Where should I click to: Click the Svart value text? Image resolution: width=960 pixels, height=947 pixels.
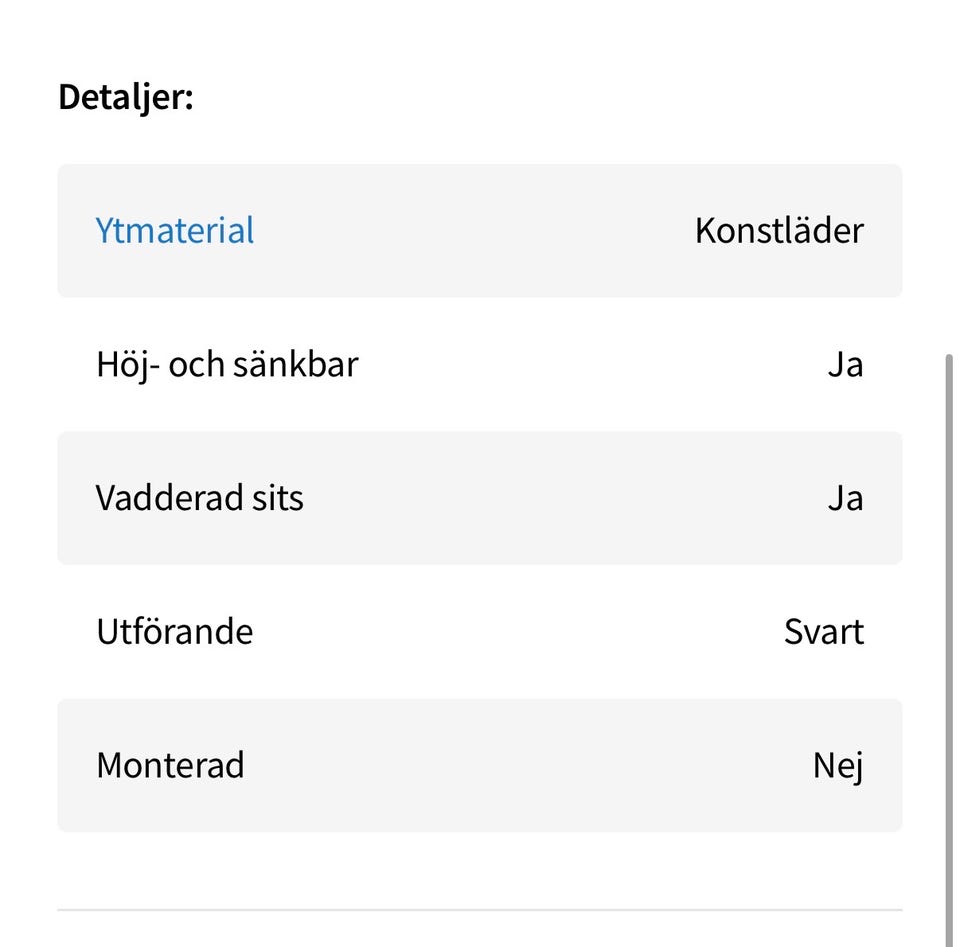[823, 632]
